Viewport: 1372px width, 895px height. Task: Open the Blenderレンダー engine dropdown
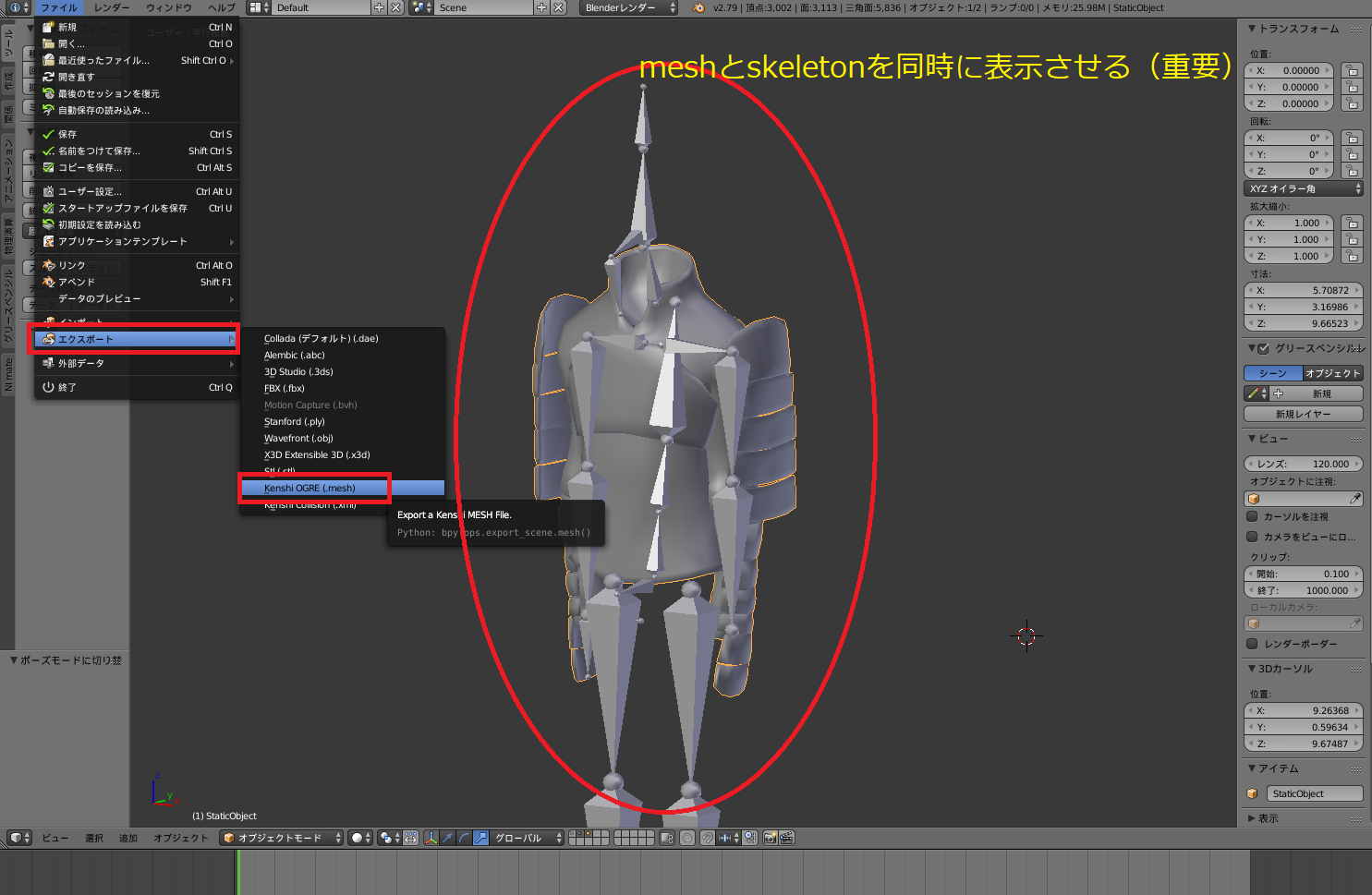tap(628, 7)
